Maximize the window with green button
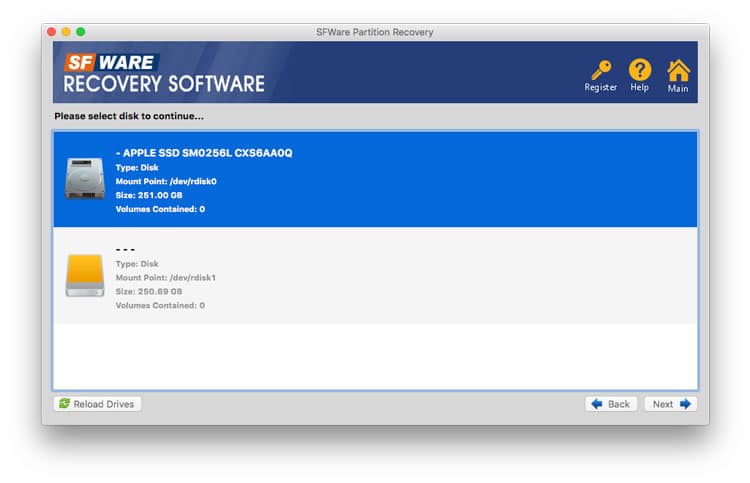The width and height of the screenshot is (750, 483). 80,32
